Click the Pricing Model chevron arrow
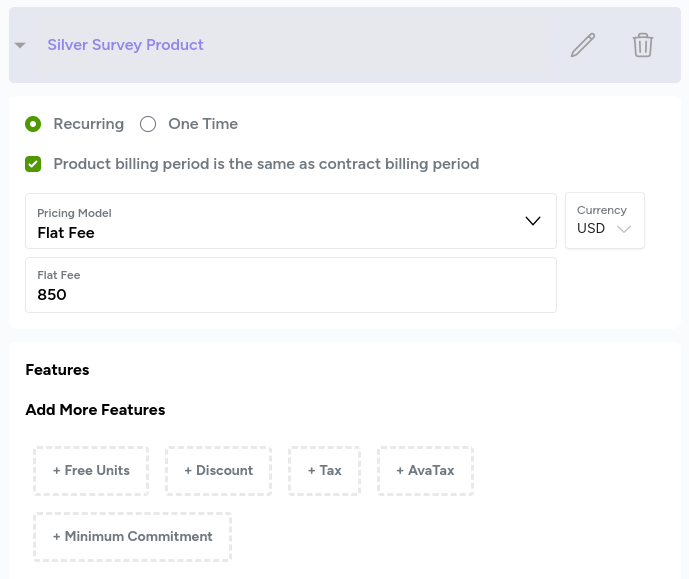The height and width of the screenshot is (579, 689). pos(533,221)
